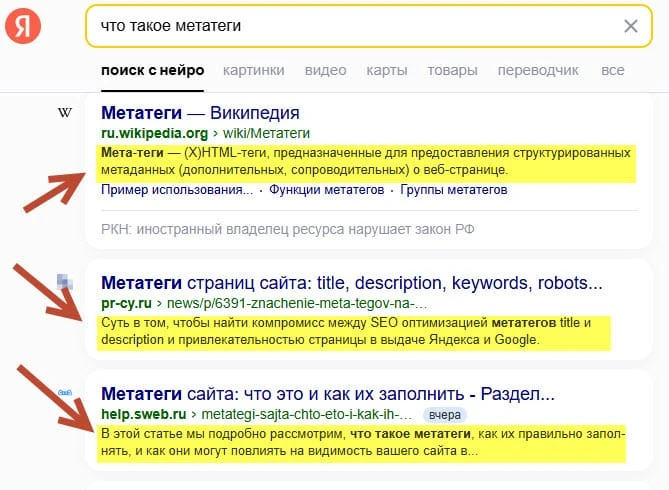
Task: Open the help.sweb.ru favicon beside the third result
Action: pyautogui.click(x=65, y=392)
